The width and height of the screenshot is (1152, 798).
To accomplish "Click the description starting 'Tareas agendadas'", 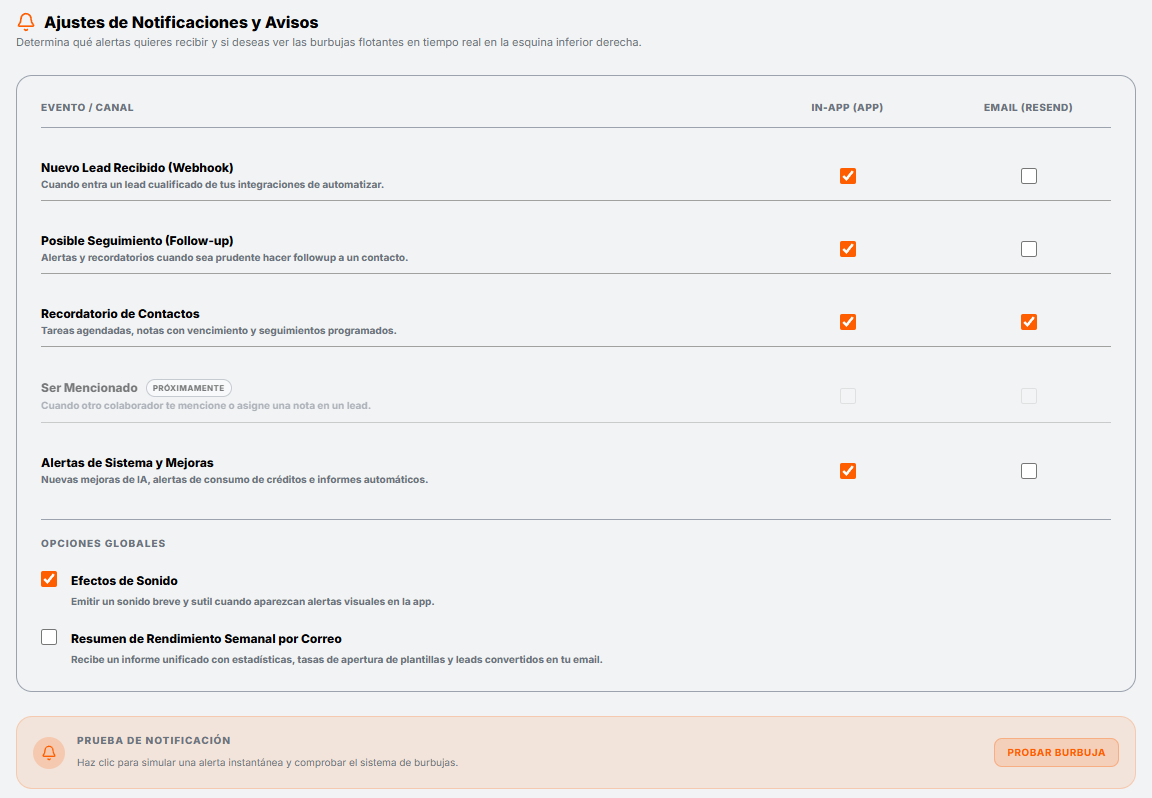I will coord(219,331).
